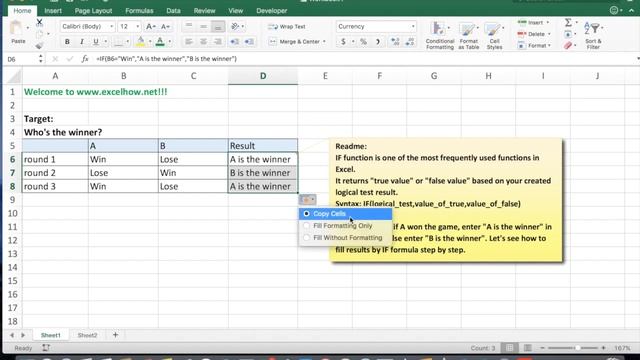Screen dimensions: 640x360
Task: Click Decrease Decimal icon
Action: point(410,42)
